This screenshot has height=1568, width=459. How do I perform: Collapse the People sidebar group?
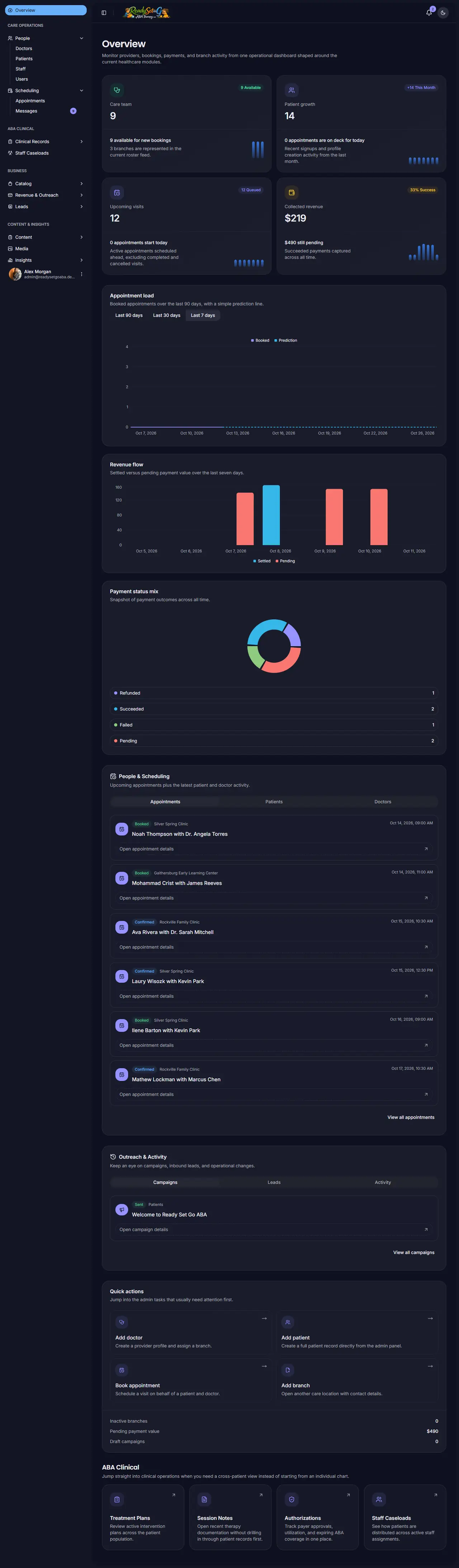click(x=81, y=38)
